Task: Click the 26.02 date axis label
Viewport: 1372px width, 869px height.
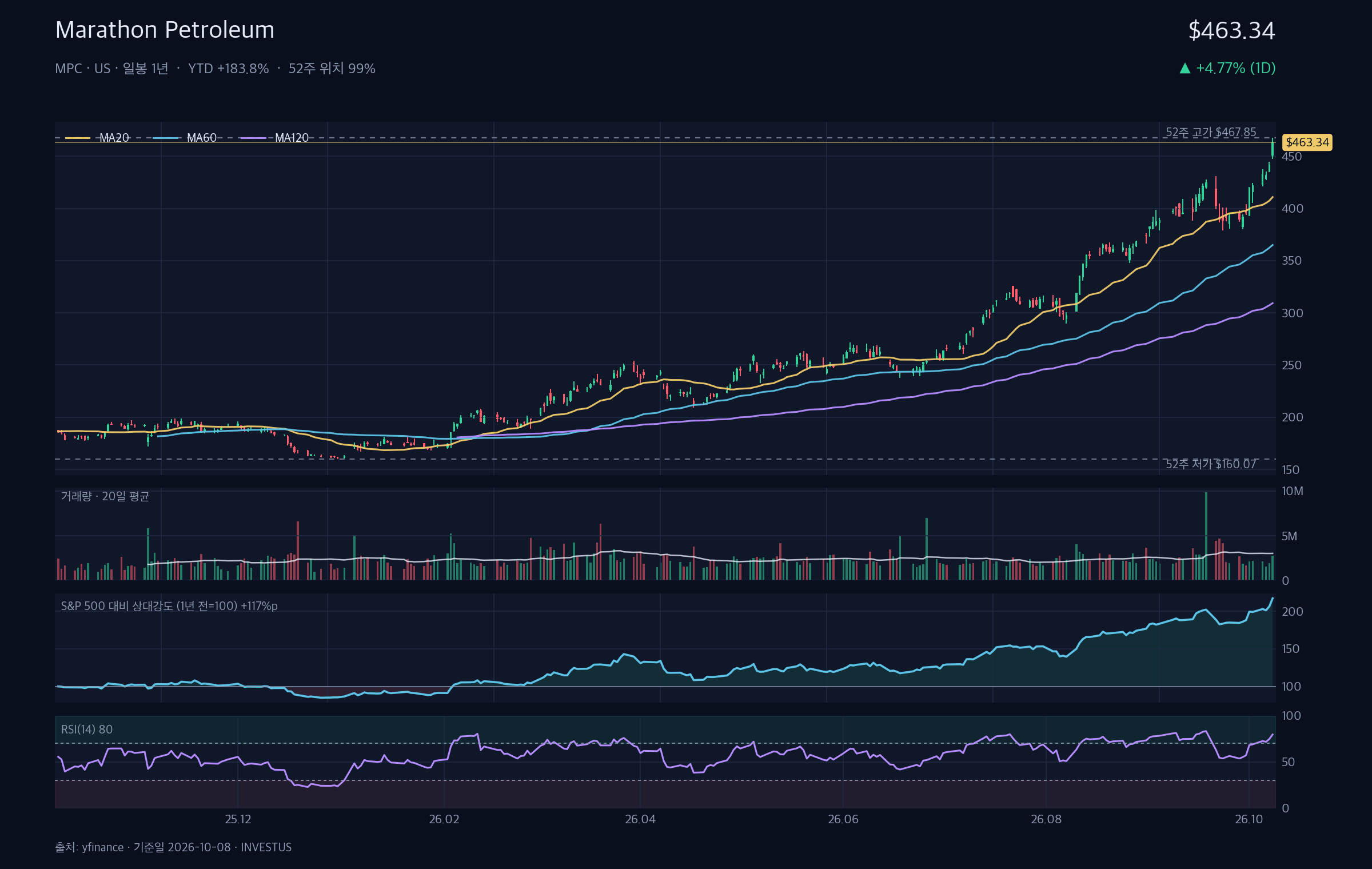Action: 444,819
